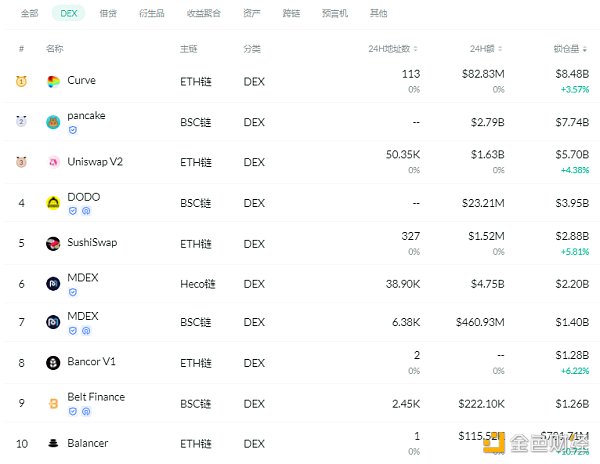Click the 名称 column header
The width and height of the screenshot is (600, 464).
pos(55,48)
